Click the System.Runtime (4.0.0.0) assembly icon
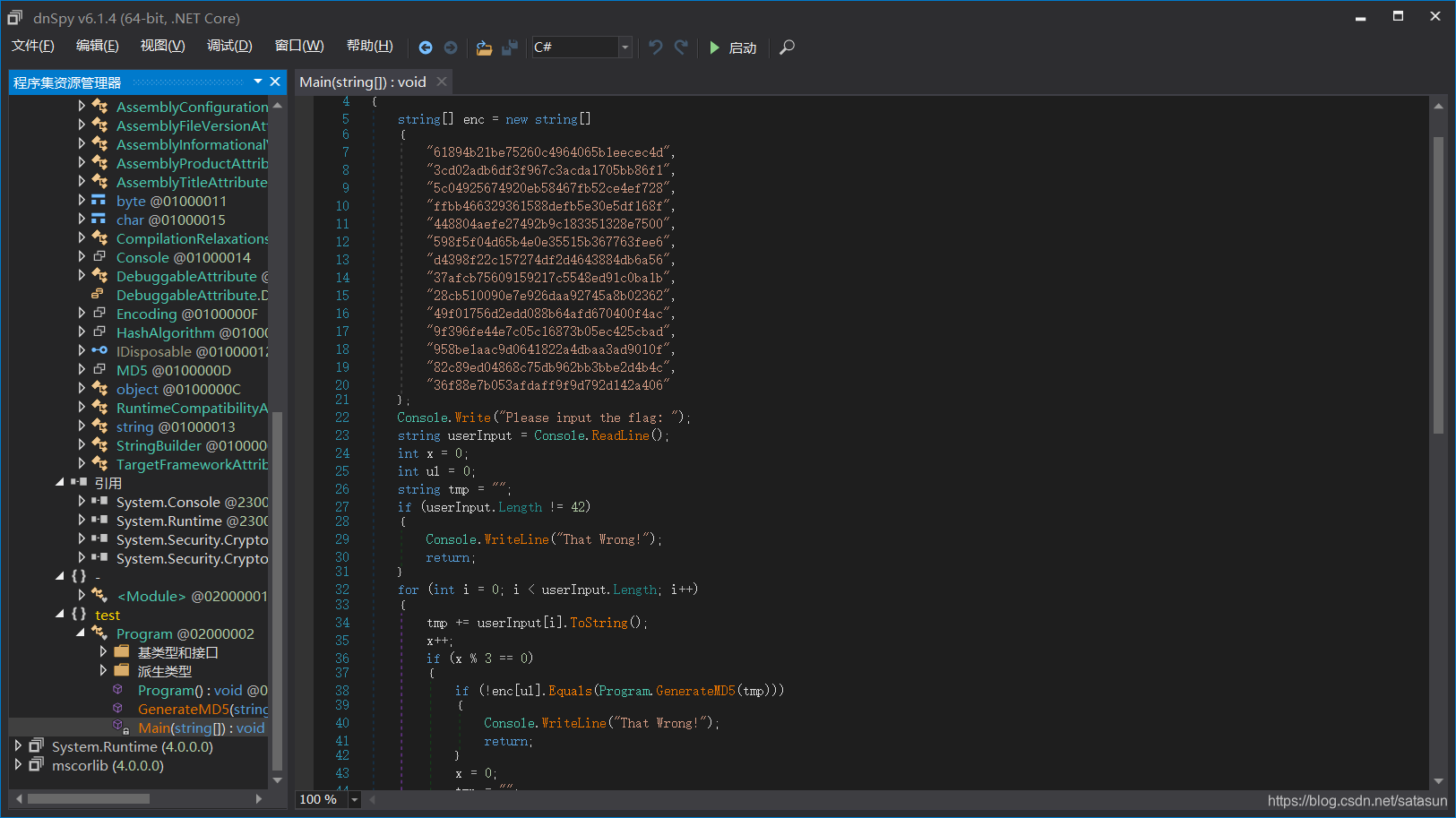This screenshot has height=818, width=1456. [37, 746]
